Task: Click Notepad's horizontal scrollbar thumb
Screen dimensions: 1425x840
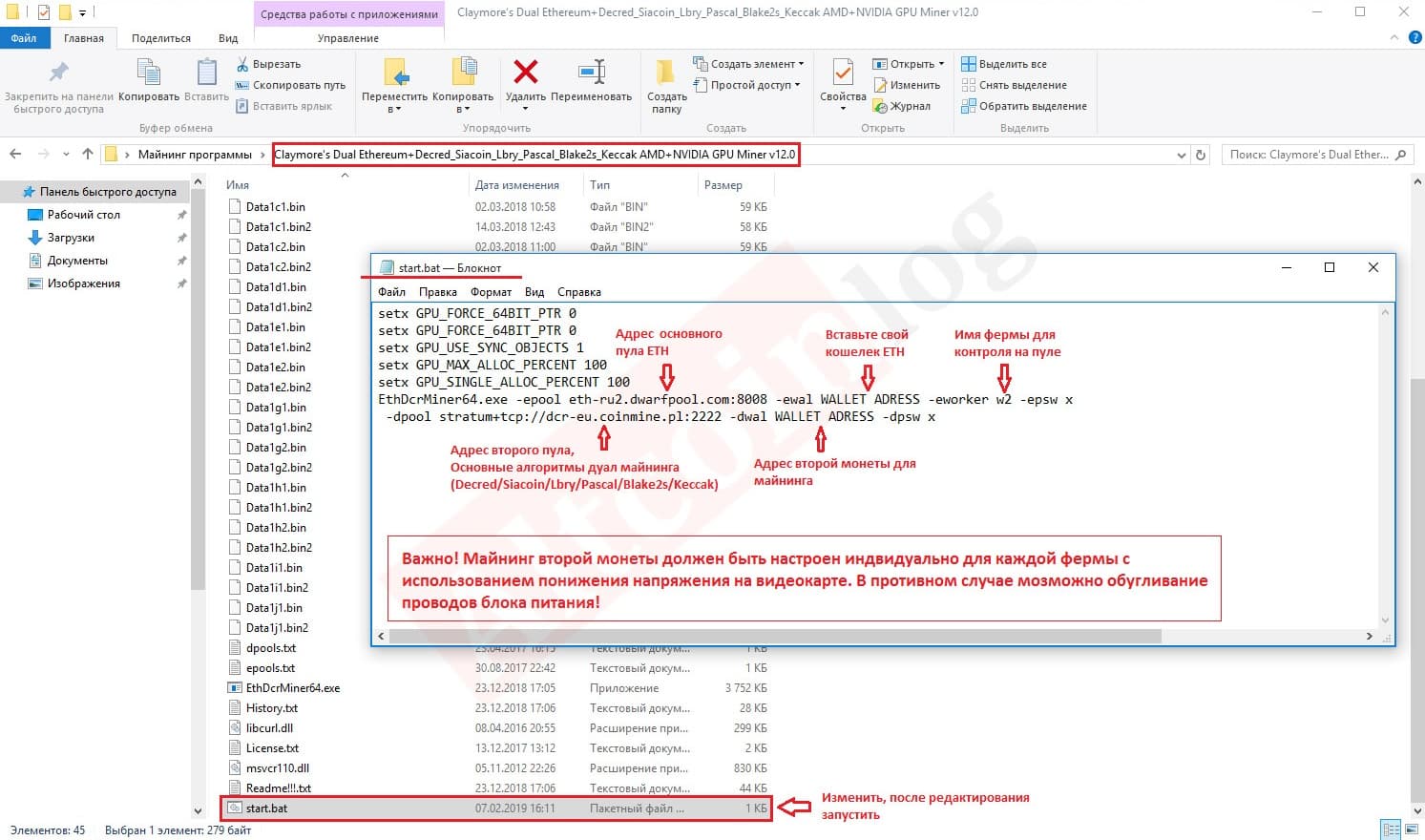Action: [775, 636]
